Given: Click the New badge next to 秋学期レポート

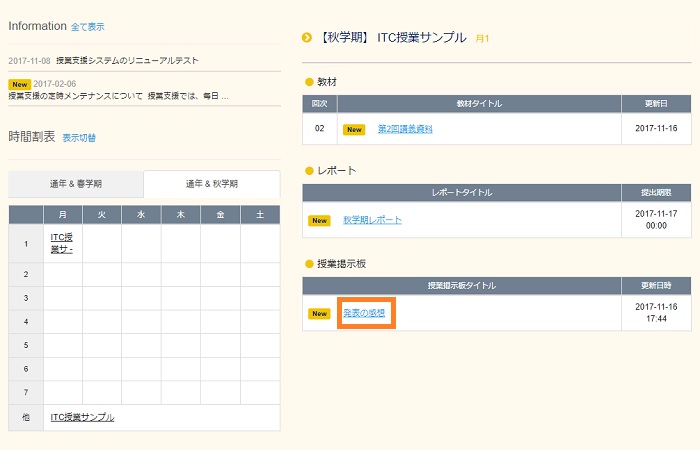Looking at the screenshot, I should tap(319, 220).
